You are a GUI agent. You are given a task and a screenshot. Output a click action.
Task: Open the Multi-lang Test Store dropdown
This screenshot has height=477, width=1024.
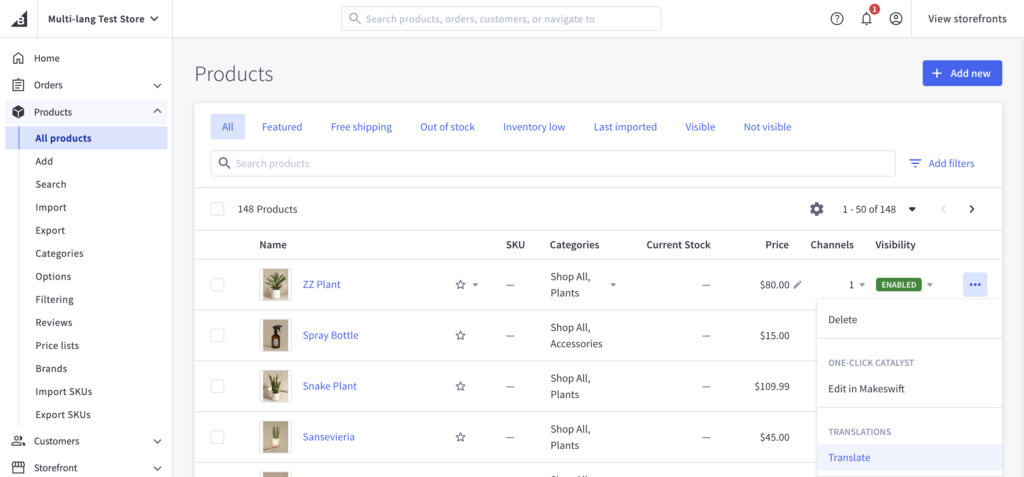pyautogui.click(x=103, y=18)
